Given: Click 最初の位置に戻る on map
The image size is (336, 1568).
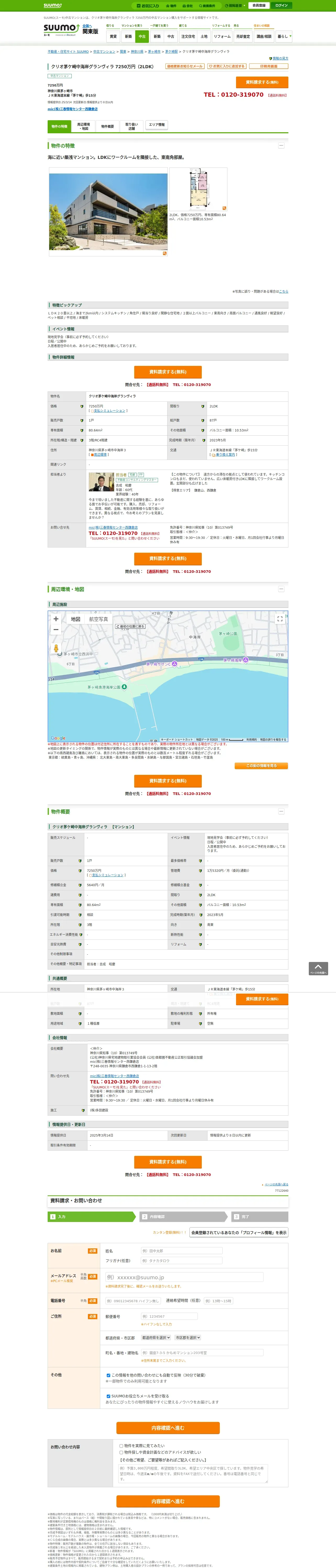Looking at the screenshot, I should tap(131, 626).
